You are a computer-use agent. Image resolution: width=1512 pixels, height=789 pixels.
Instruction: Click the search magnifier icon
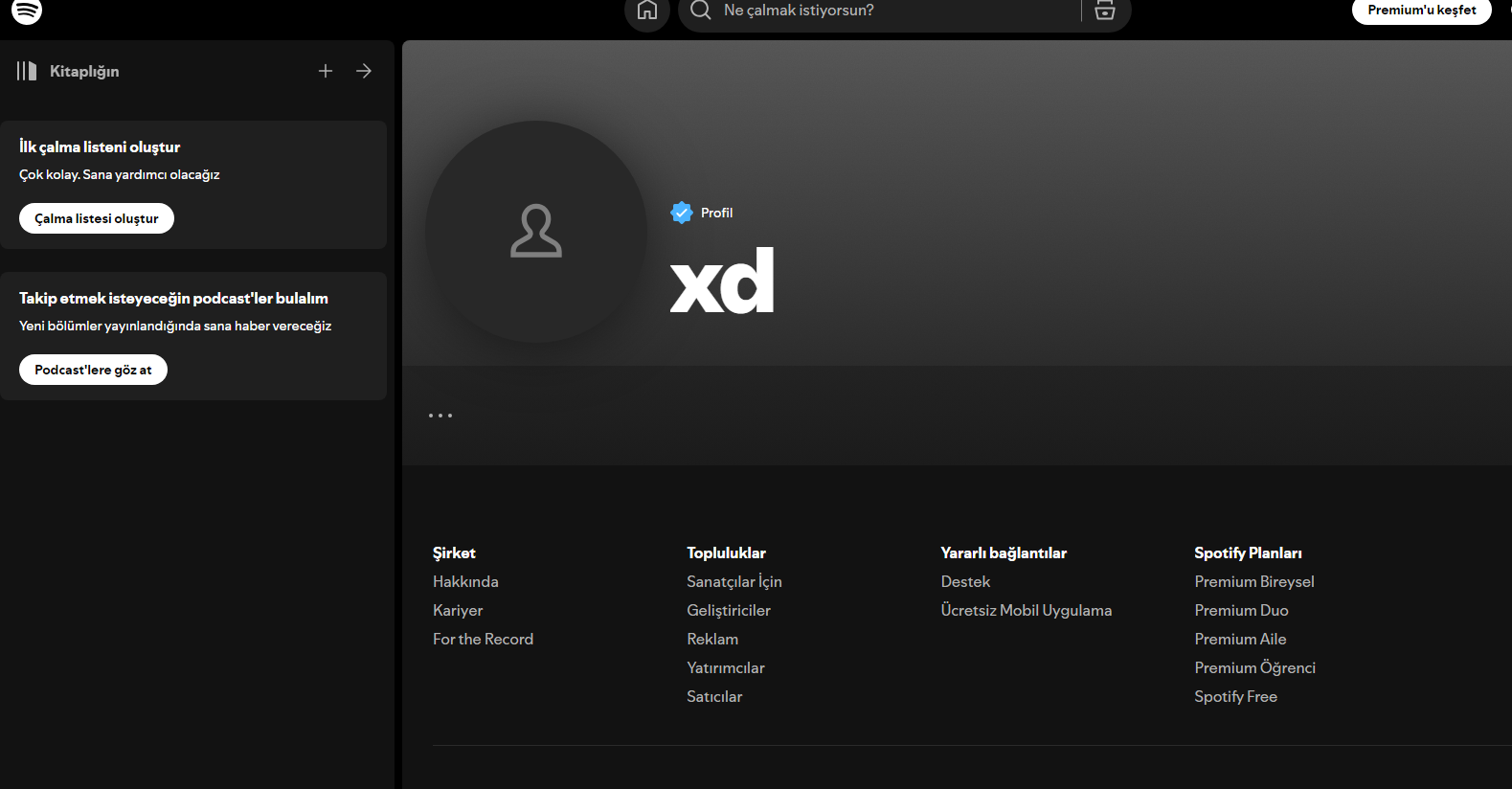701,11
